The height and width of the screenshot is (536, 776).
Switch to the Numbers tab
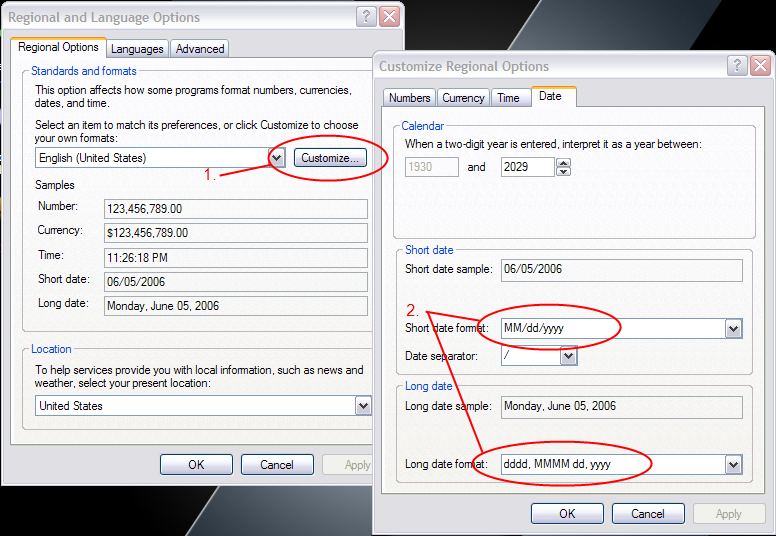(x=409, y=98)
